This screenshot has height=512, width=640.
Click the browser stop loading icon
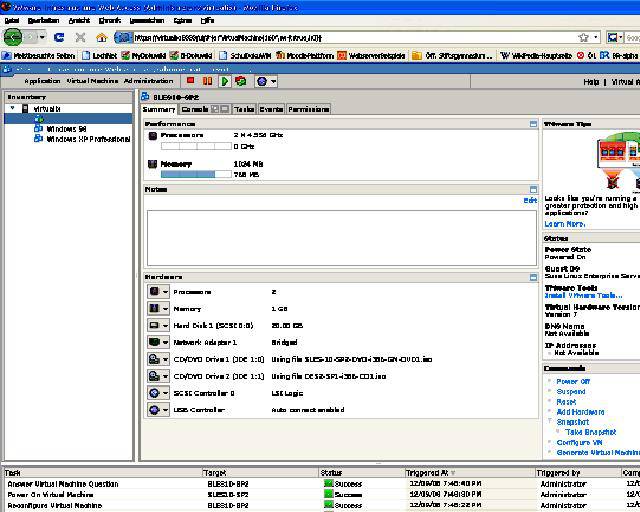(81, 37)
